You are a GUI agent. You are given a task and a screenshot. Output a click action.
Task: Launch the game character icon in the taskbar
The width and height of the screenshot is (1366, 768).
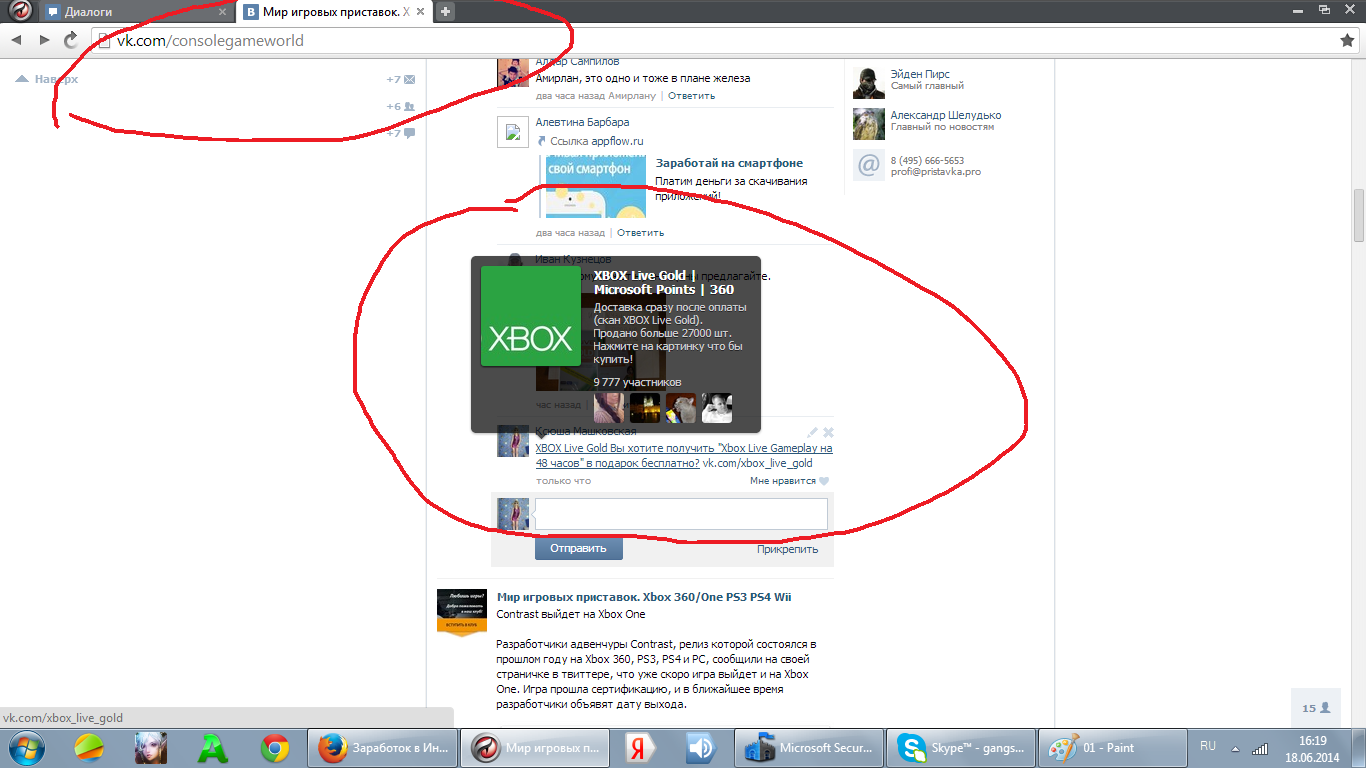coord(151,748)
